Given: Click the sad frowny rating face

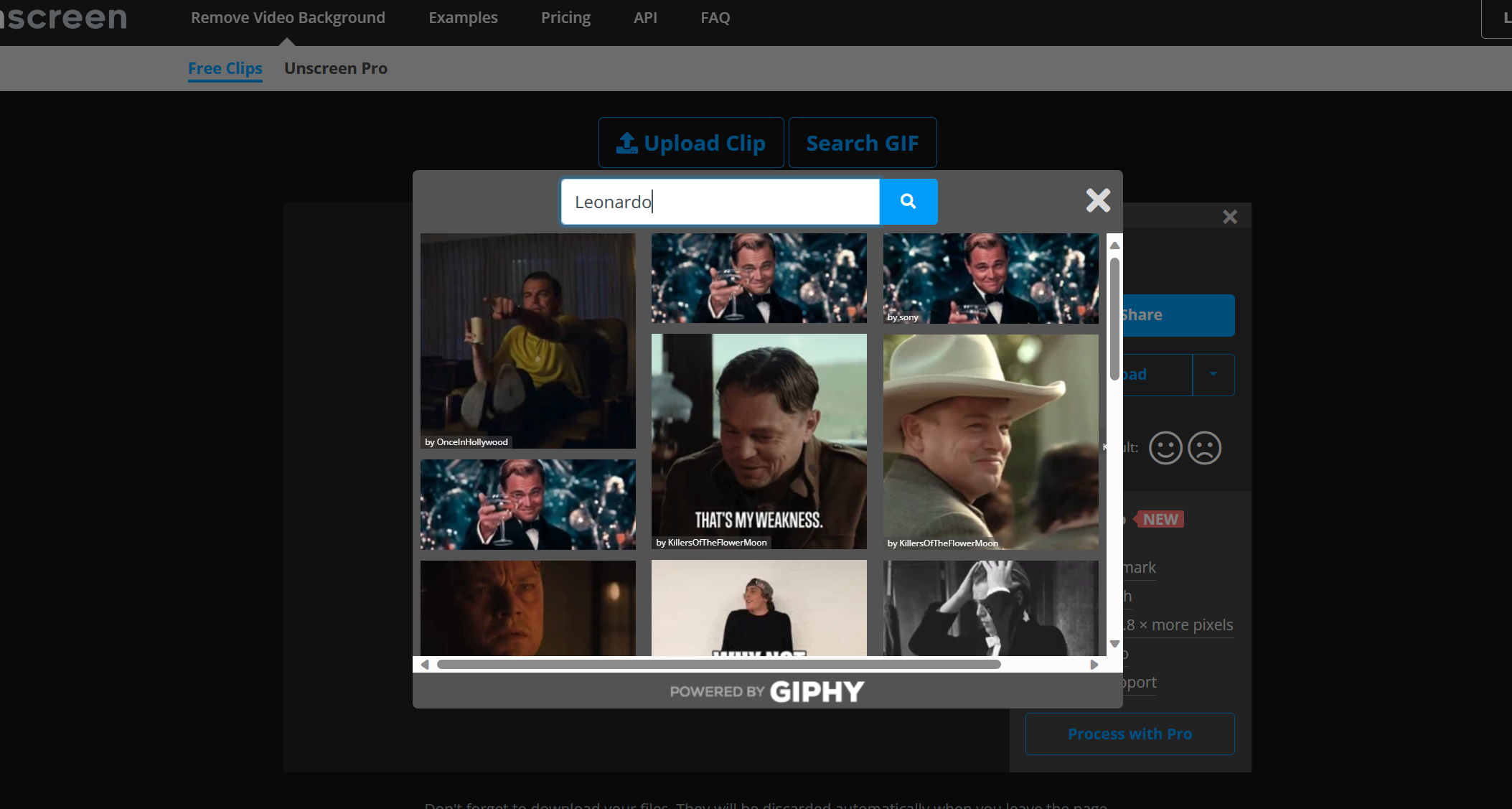Looking at the screenshot, I should tap(1204, 448).
